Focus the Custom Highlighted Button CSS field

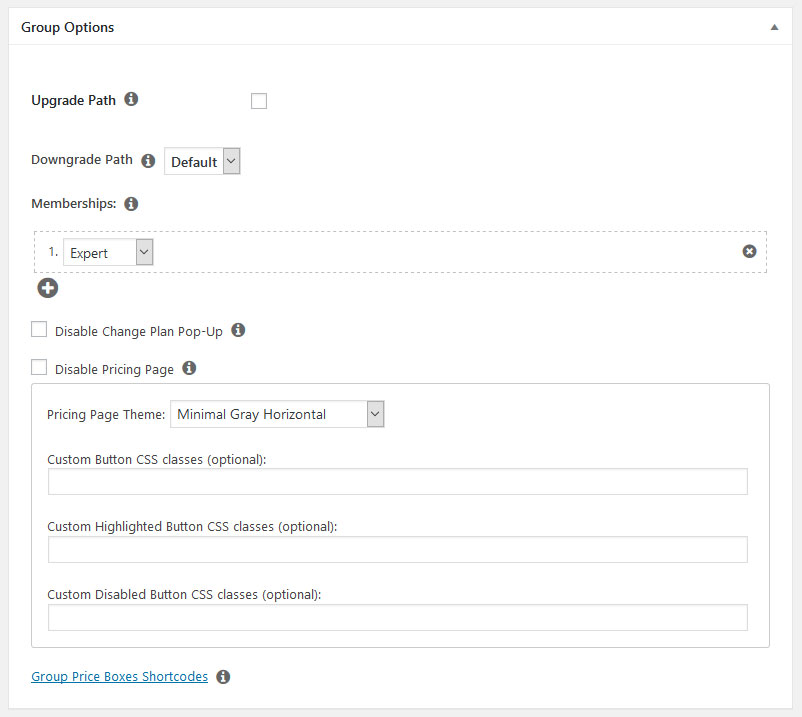click(x=397, y=550)
